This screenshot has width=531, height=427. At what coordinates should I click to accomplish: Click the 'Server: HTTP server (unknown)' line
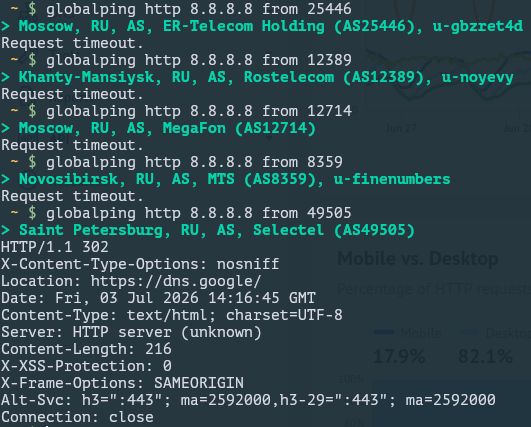coord(131,332)
